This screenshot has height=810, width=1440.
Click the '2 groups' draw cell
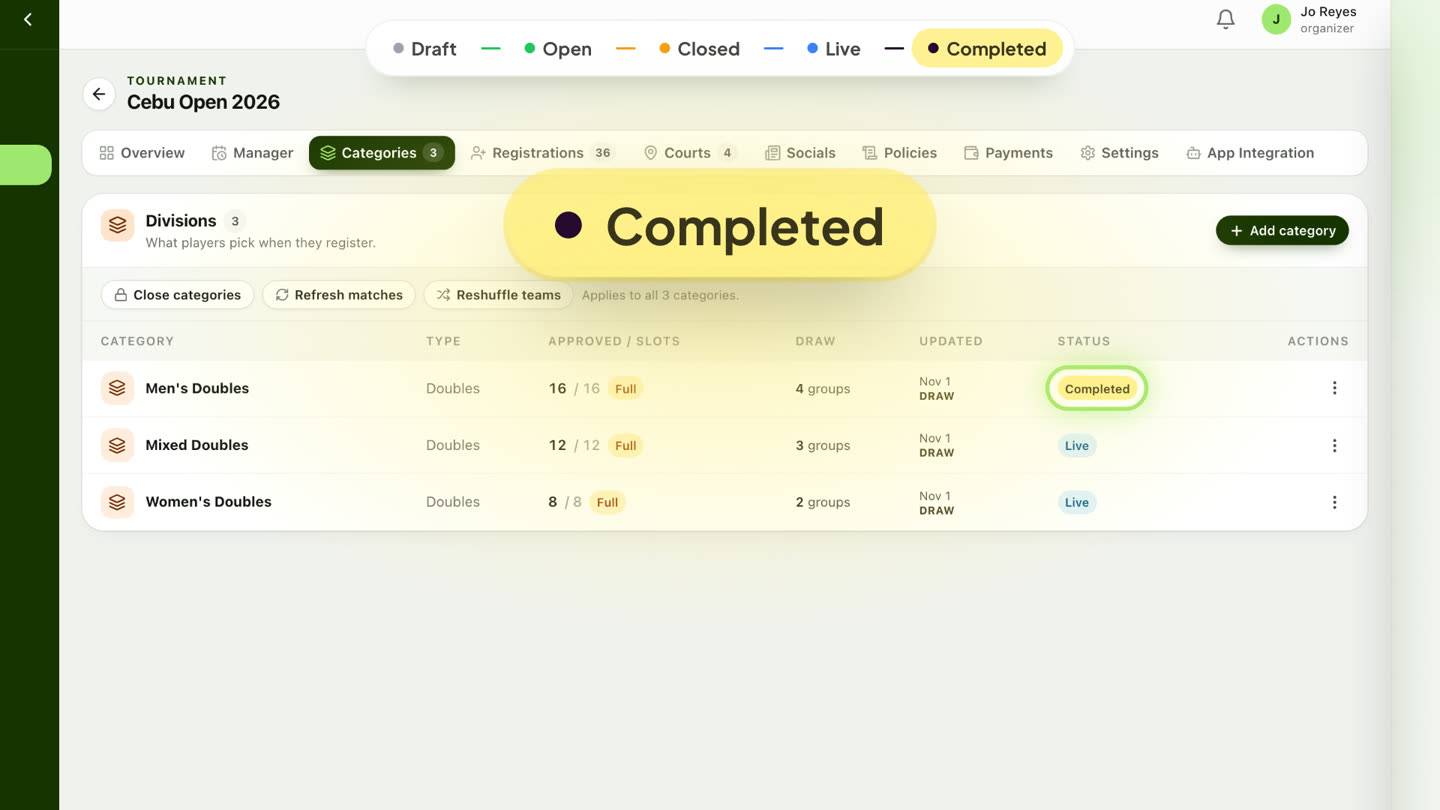[823, 503]
